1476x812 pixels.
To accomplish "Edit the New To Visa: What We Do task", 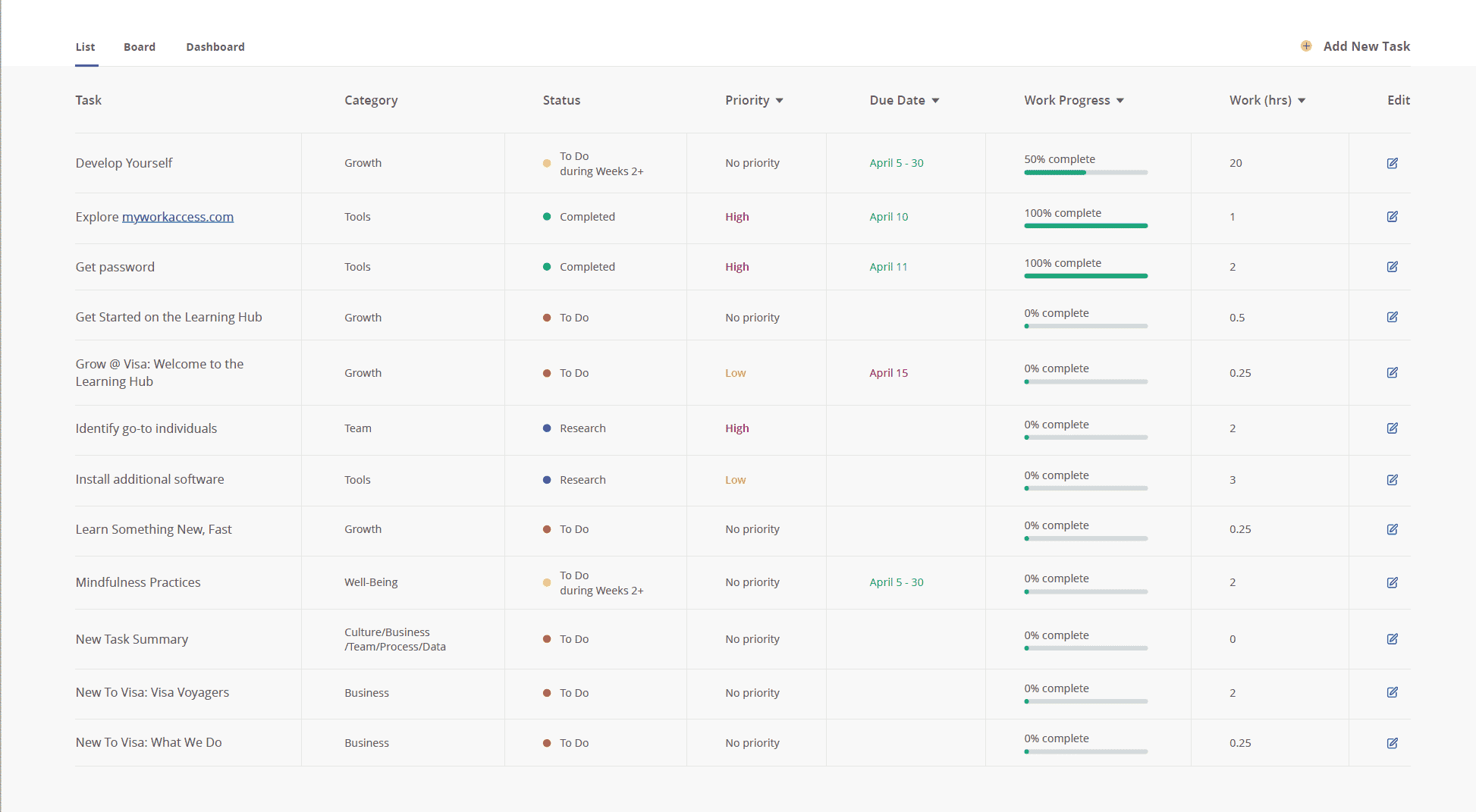I will [1392, 743].
